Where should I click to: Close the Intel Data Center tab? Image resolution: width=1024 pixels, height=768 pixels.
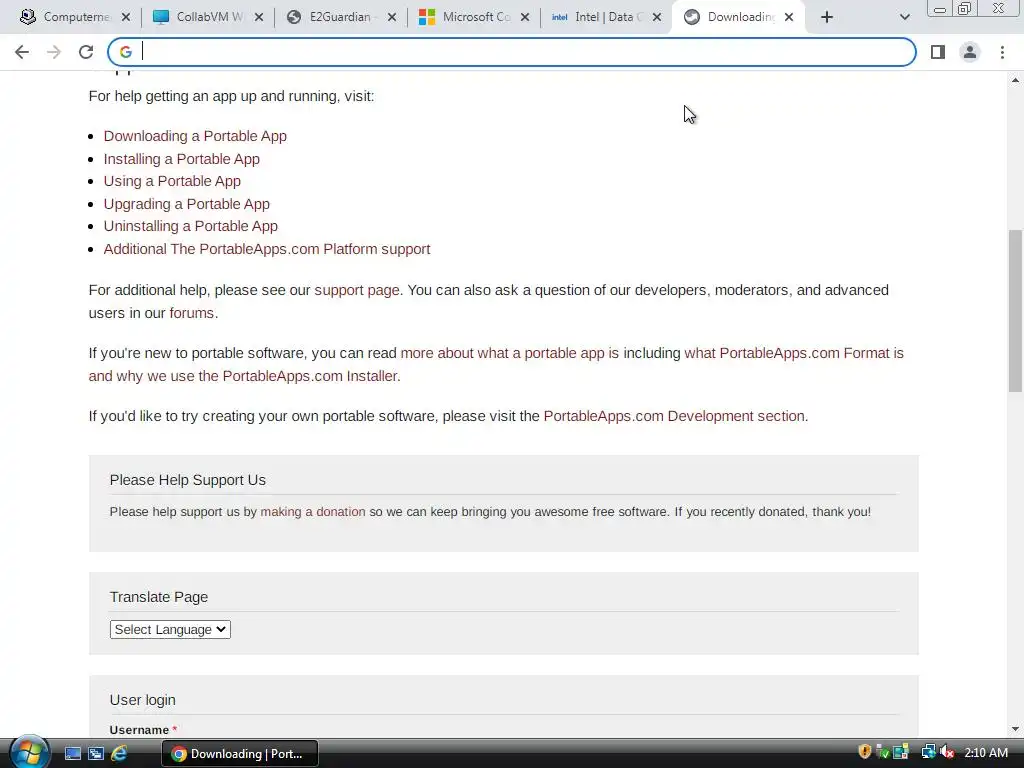(657, 17)
